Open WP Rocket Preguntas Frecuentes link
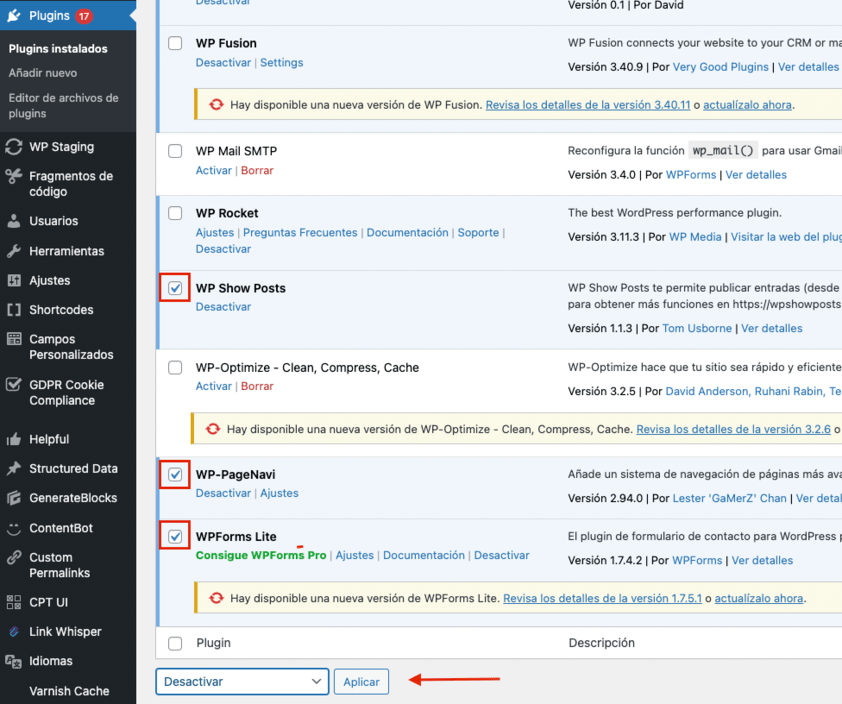The width and height of the screenshot is (842, 704). (x=300, y=233)
